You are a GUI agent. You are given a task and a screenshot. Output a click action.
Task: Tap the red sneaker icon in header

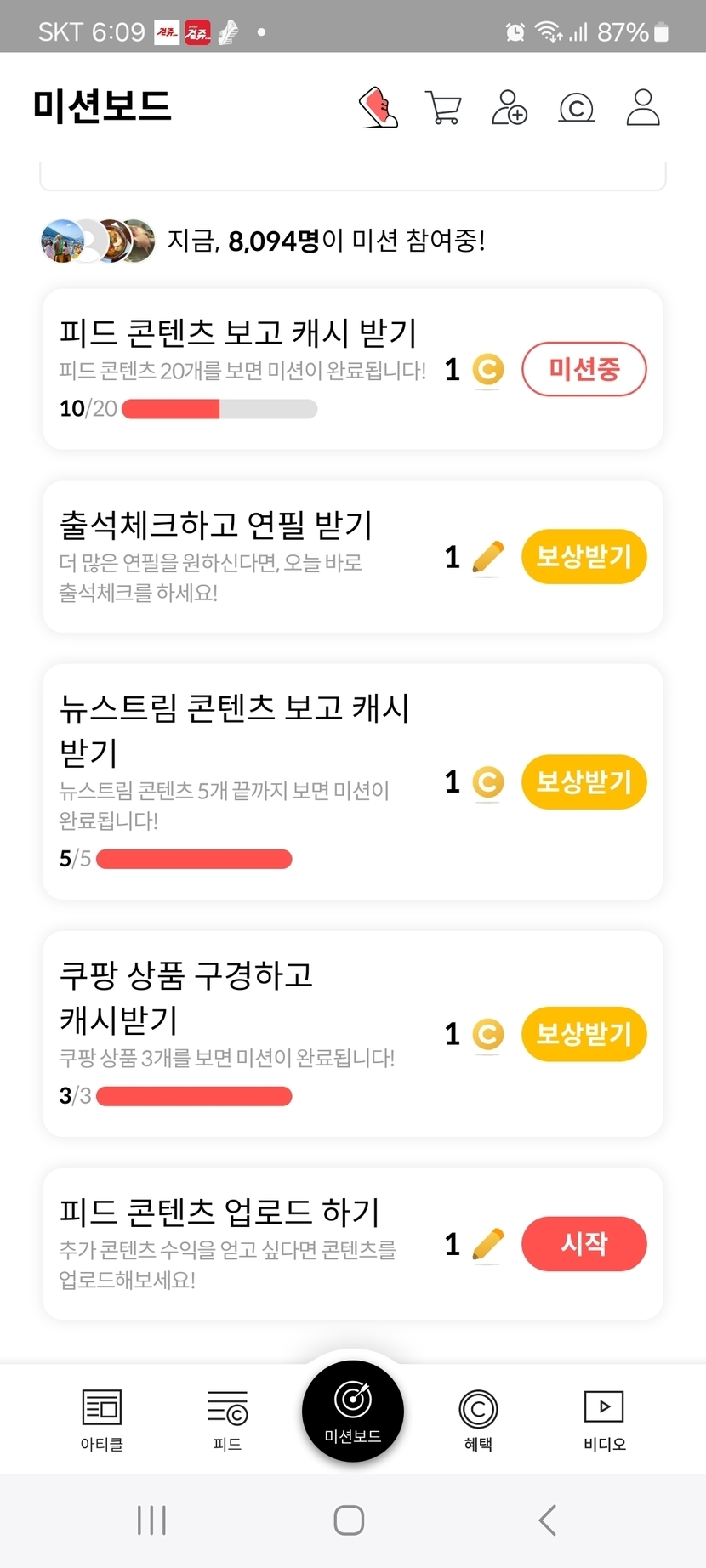coord(379,108)
